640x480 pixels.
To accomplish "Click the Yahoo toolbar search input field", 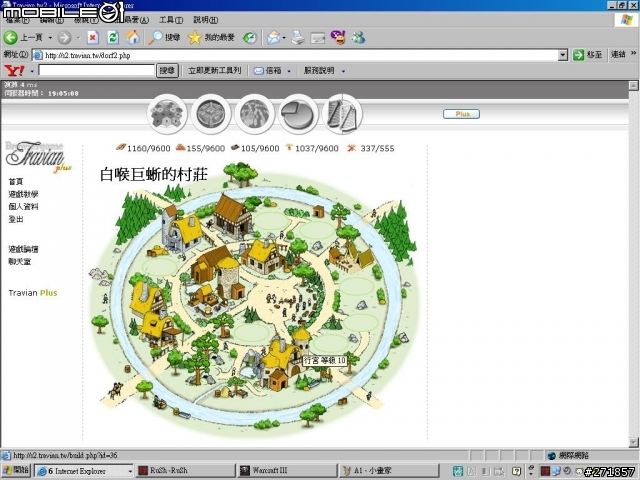I will coord(97,70).
